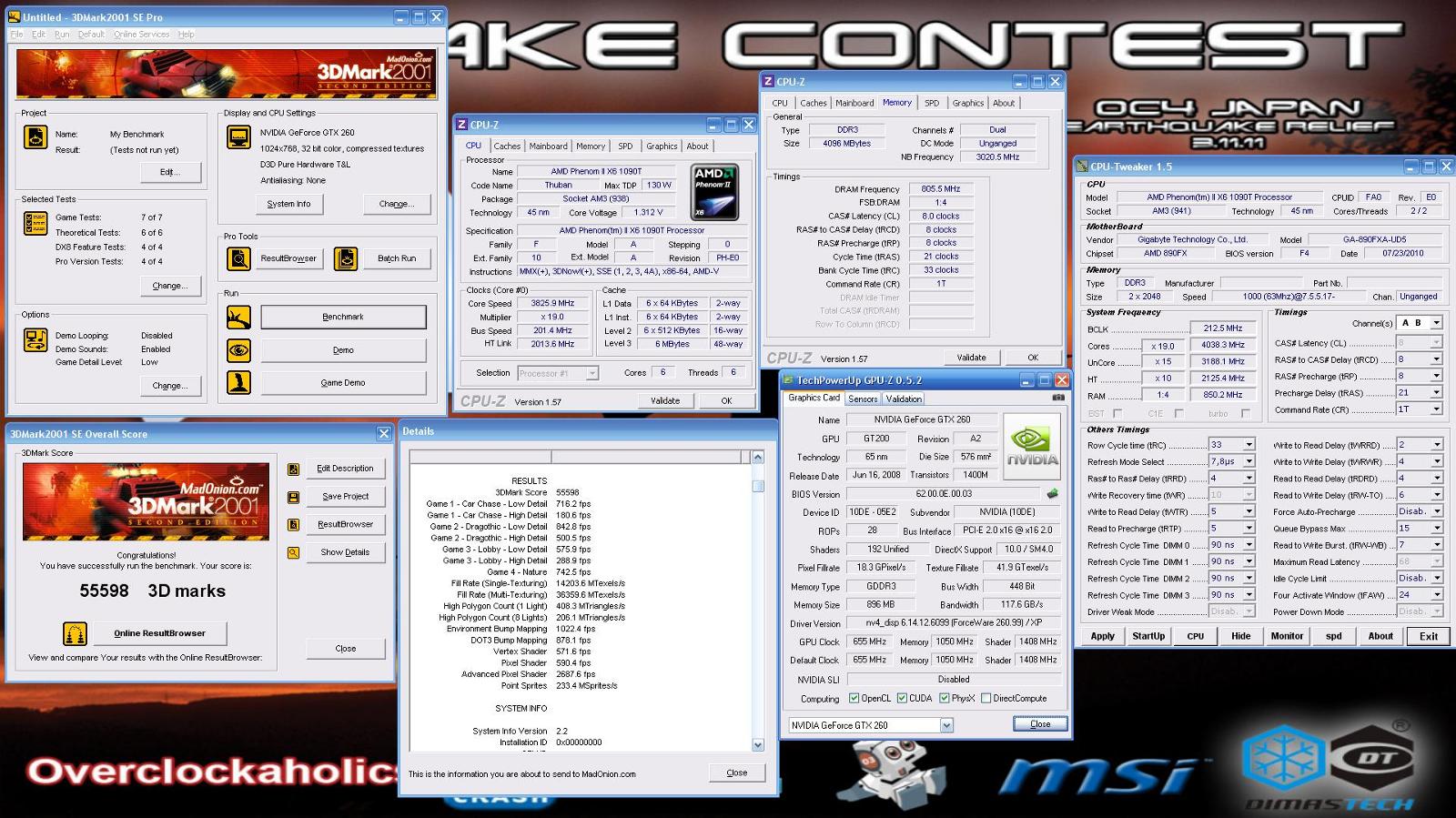The image size is (1456, 818).
Task: Toggle the turbo checkbox in CPU-Tweaker
Action: [1246, 414]
